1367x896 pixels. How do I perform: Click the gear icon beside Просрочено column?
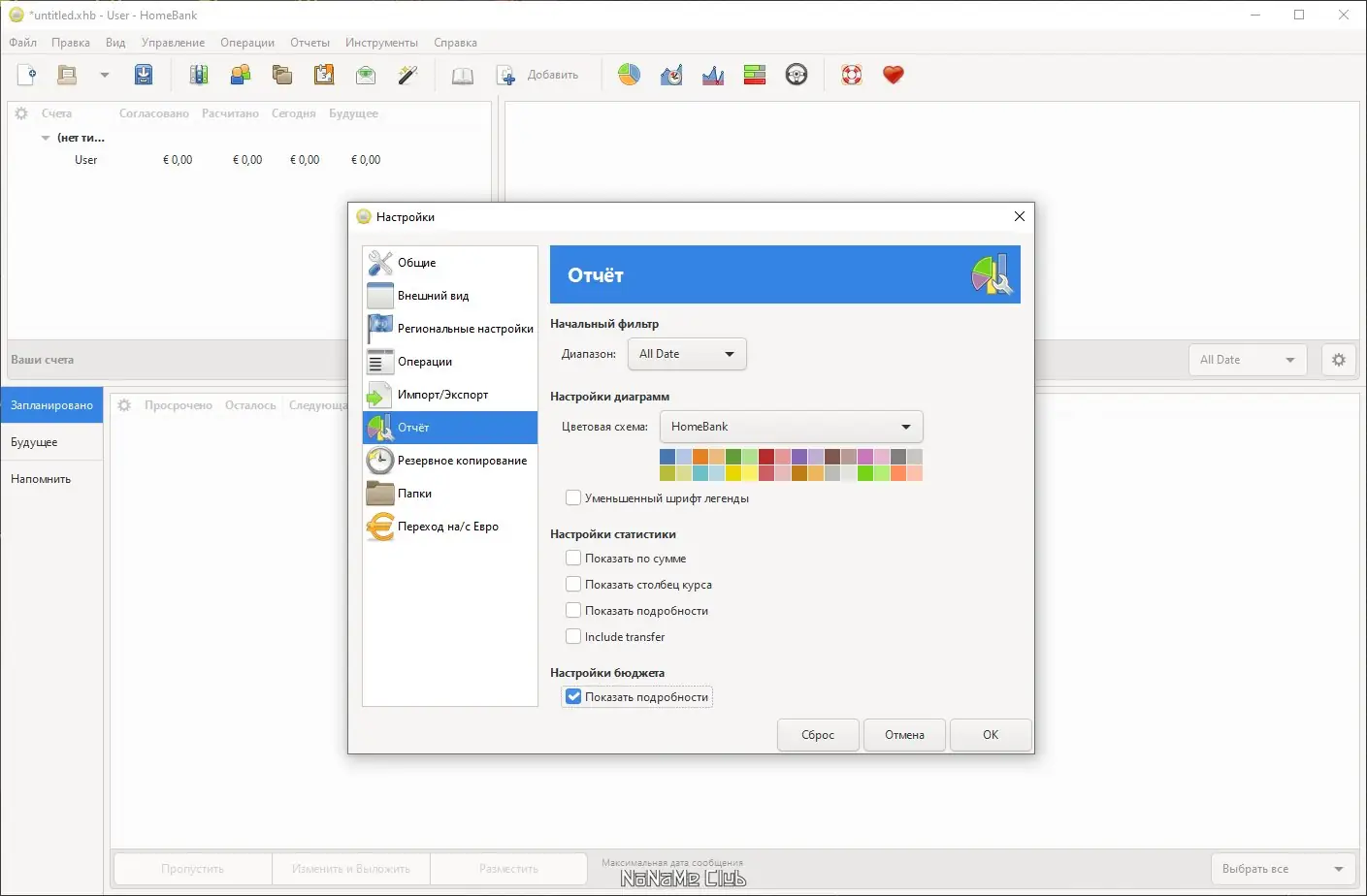(x=124, y=405)
